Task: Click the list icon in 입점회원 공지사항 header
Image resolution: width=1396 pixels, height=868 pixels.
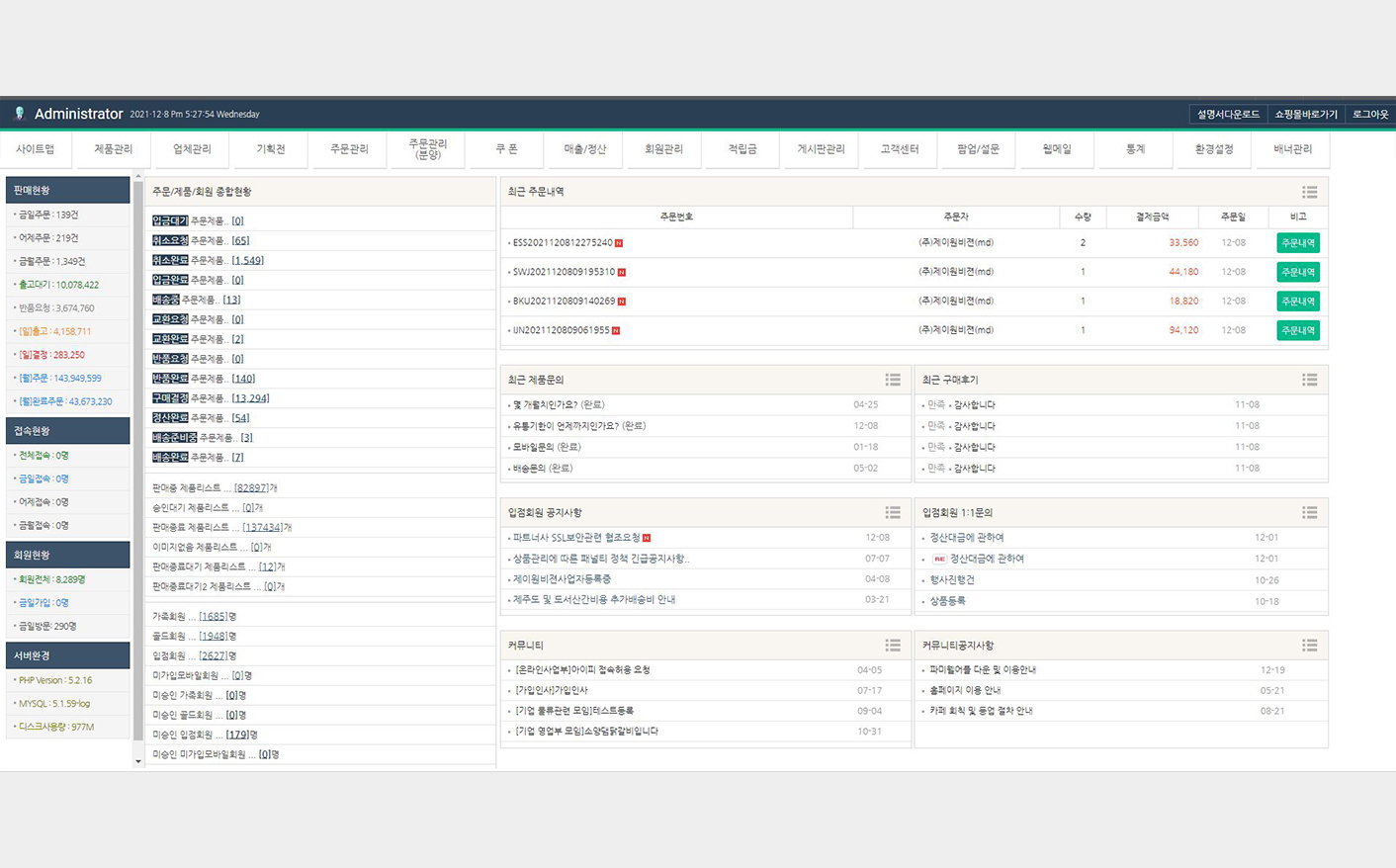Action: (892, 512)
